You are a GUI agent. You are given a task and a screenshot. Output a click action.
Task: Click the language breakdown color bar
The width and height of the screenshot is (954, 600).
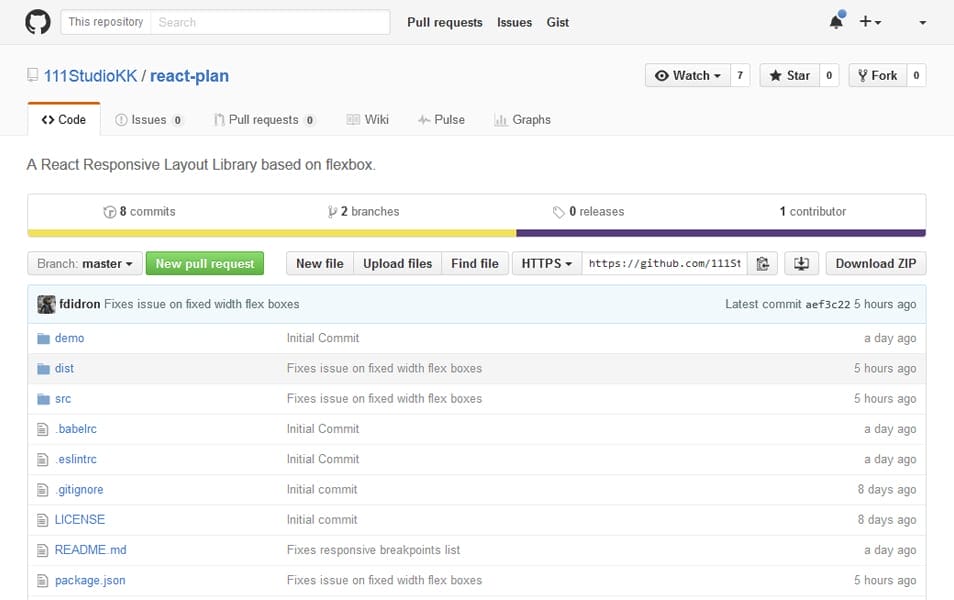coord(476,233)
